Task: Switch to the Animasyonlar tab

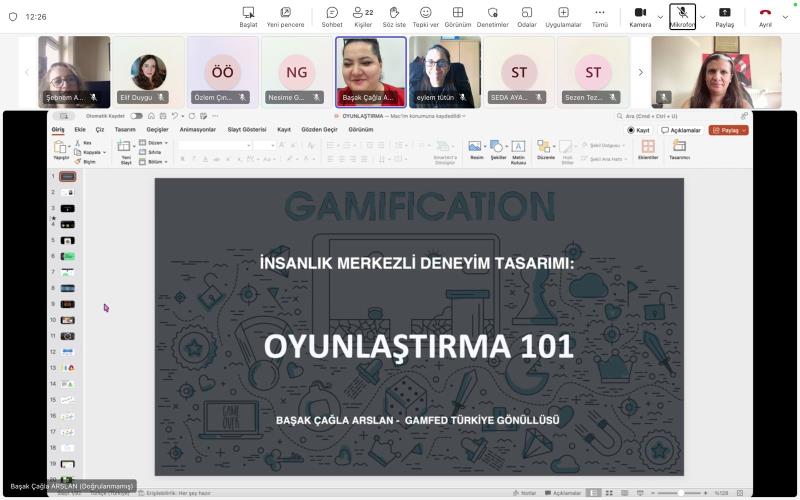Action: pos(197,129)
